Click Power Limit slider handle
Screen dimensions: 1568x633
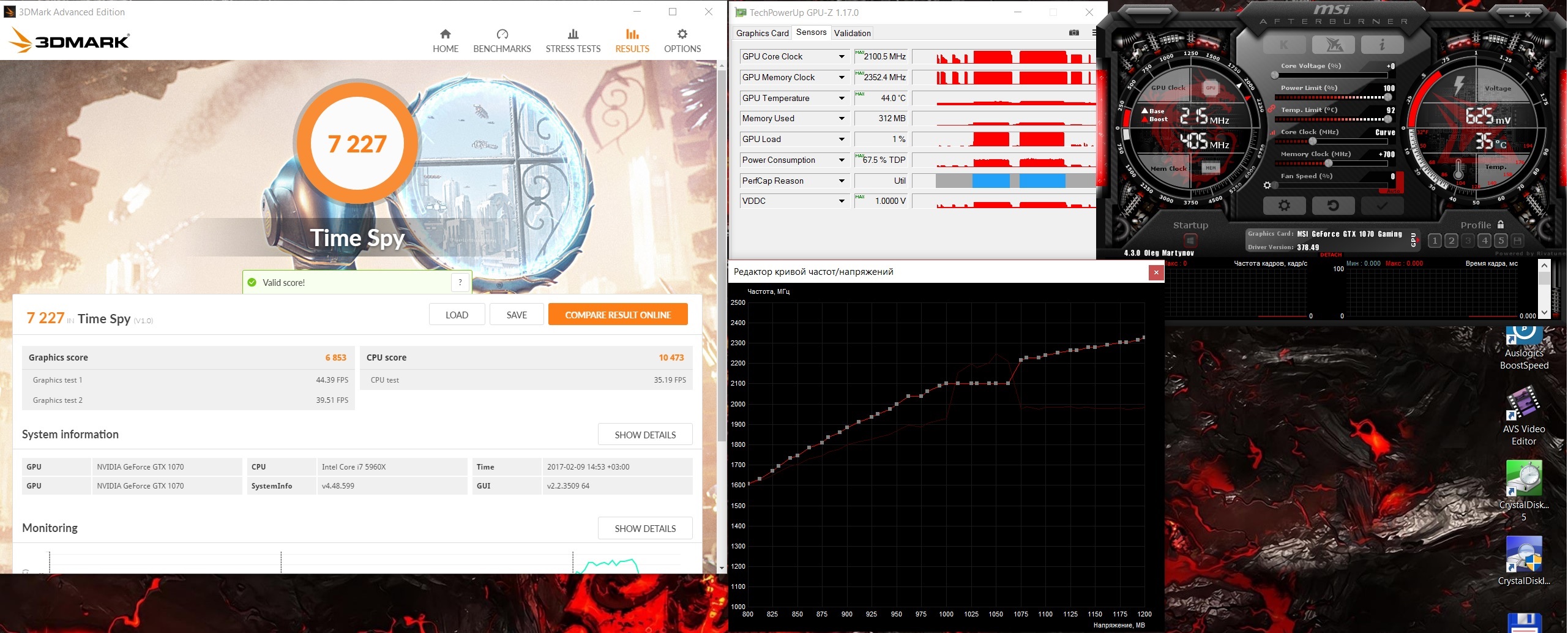[x=1388, y=97]
